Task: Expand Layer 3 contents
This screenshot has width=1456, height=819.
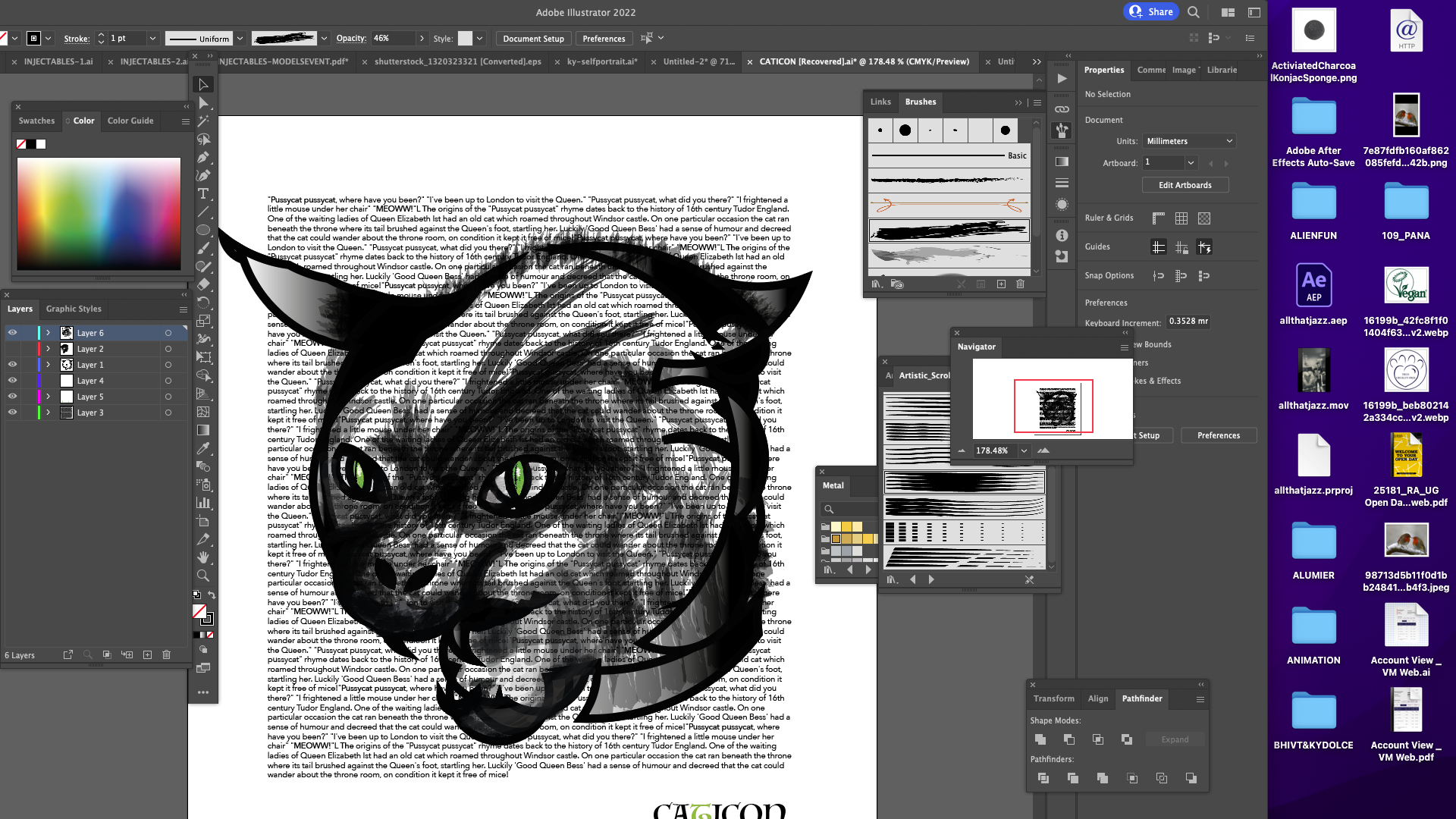Action: [x=48, y=413]
